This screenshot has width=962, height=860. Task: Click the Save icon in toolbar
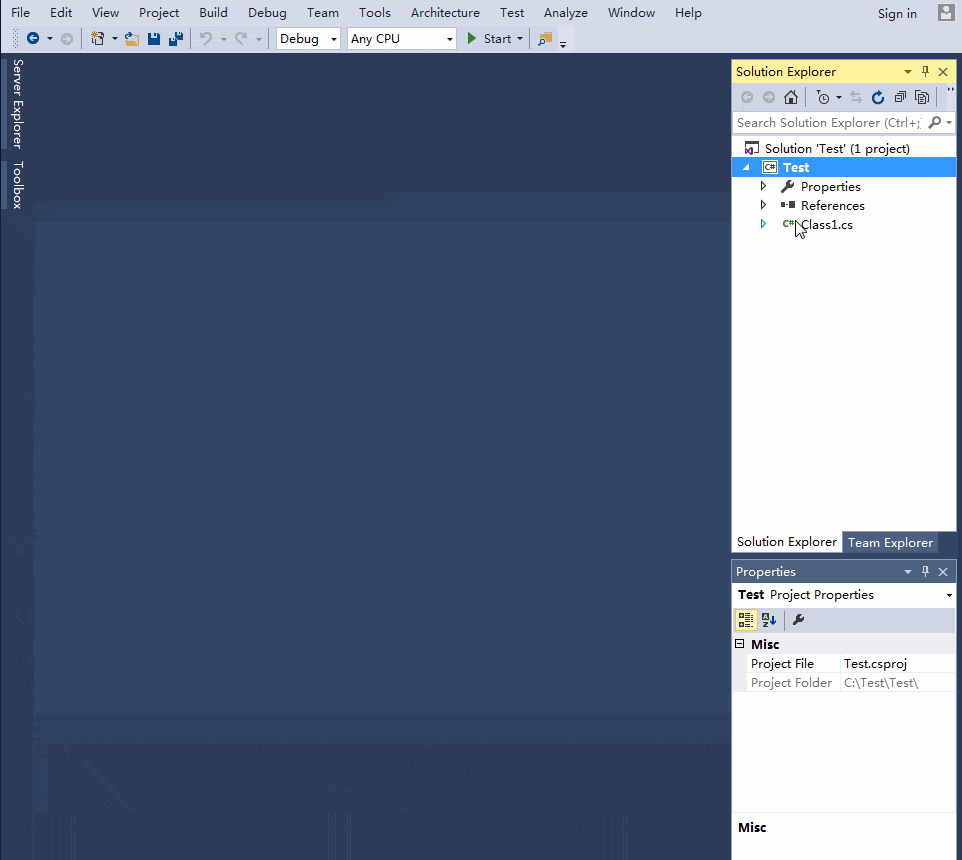pyautogui.click(x=154, y=39)
